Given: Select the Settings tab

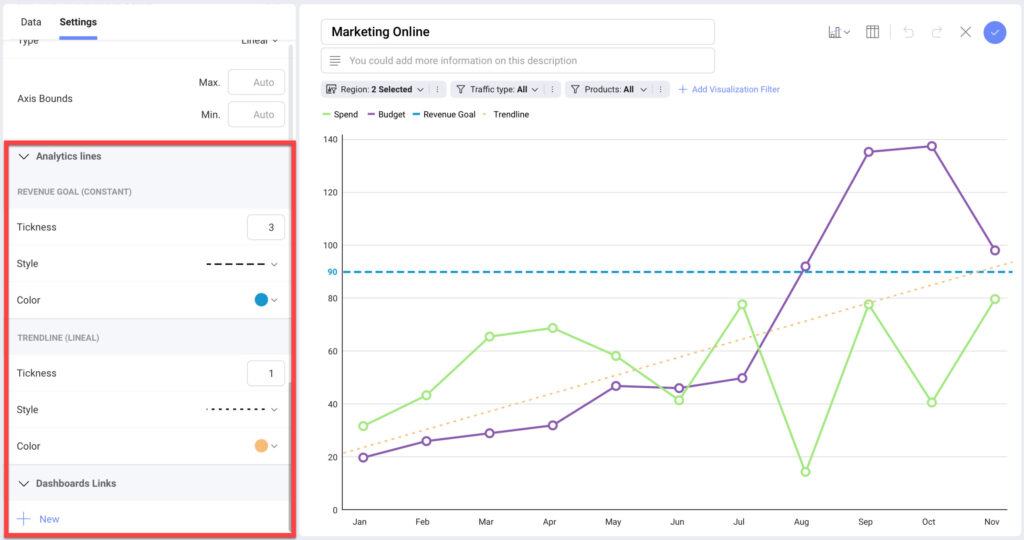Looking at the screenshot, I should (x=78, y=22).
